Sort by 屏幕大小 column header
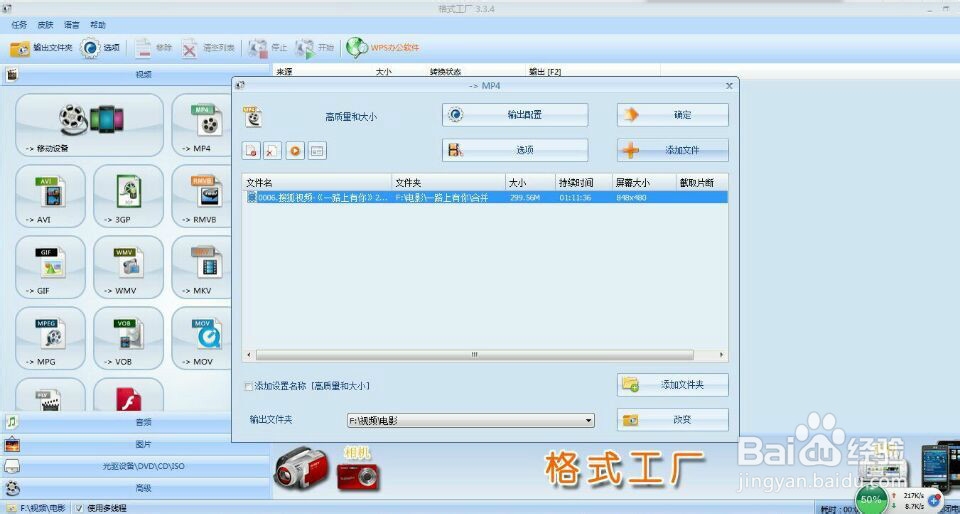Viewport: 960px width, 514px height. (x=644, y=182)
